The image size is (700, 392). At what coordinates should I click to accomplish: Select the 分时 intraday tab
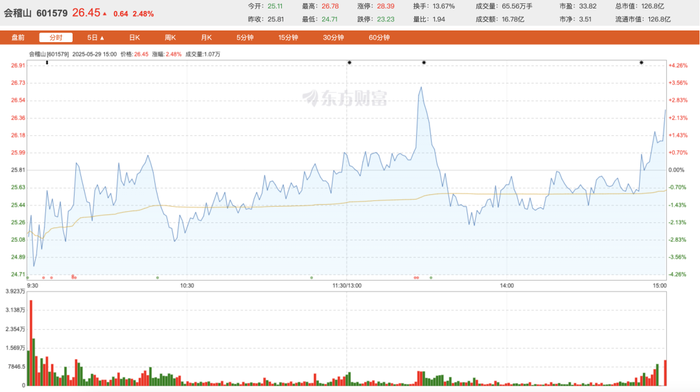[x=56, y=38]
